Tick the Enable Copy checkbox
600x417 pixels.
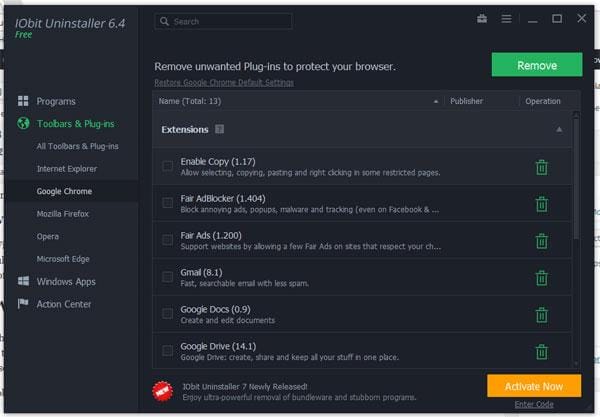(x=168, y=166)
